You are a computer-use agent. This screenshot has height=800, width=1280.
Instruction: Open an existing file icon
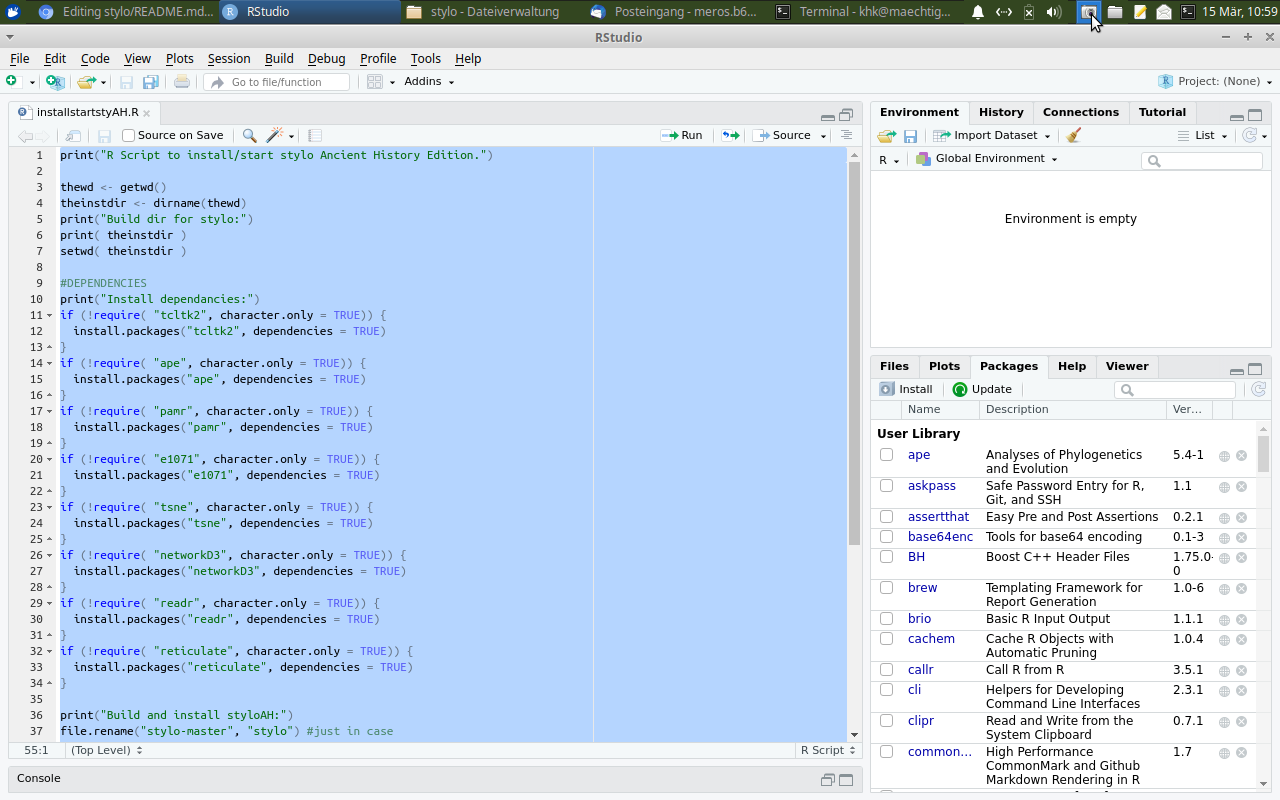(86, 82)
